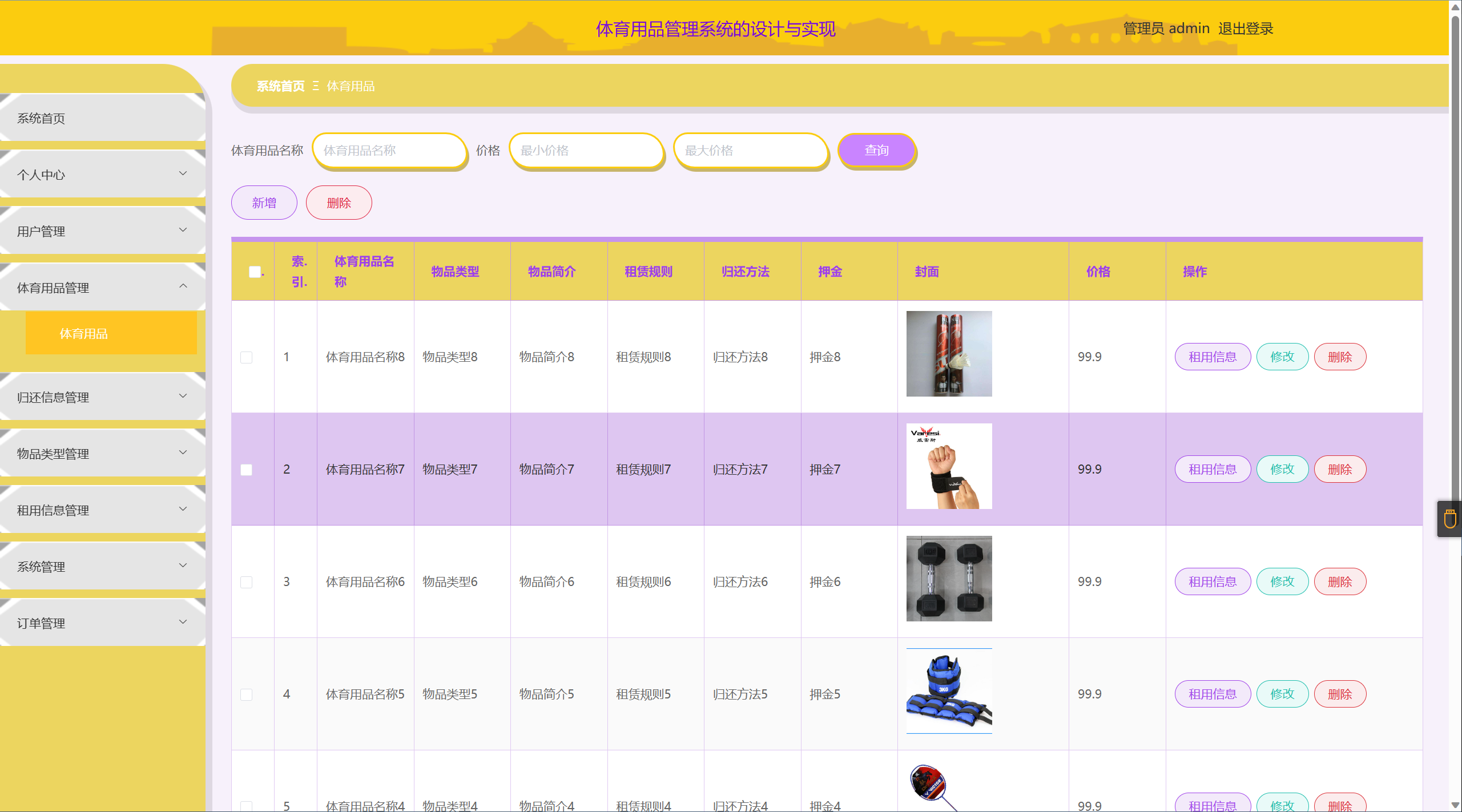Check the checkbox for 体育用品名称6 row
The width and height of the screenshot is (1462, 812).
coord(246,582)
